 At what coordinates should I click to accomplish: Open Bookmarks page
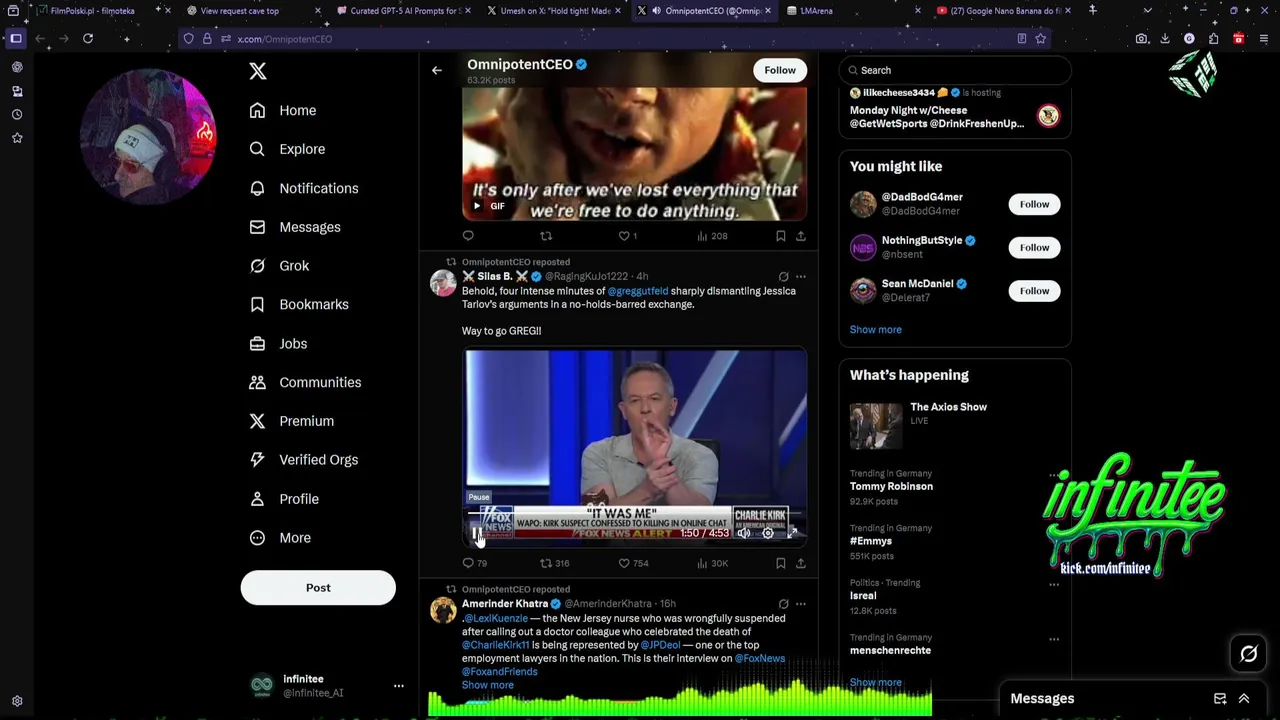click(299, 304)
